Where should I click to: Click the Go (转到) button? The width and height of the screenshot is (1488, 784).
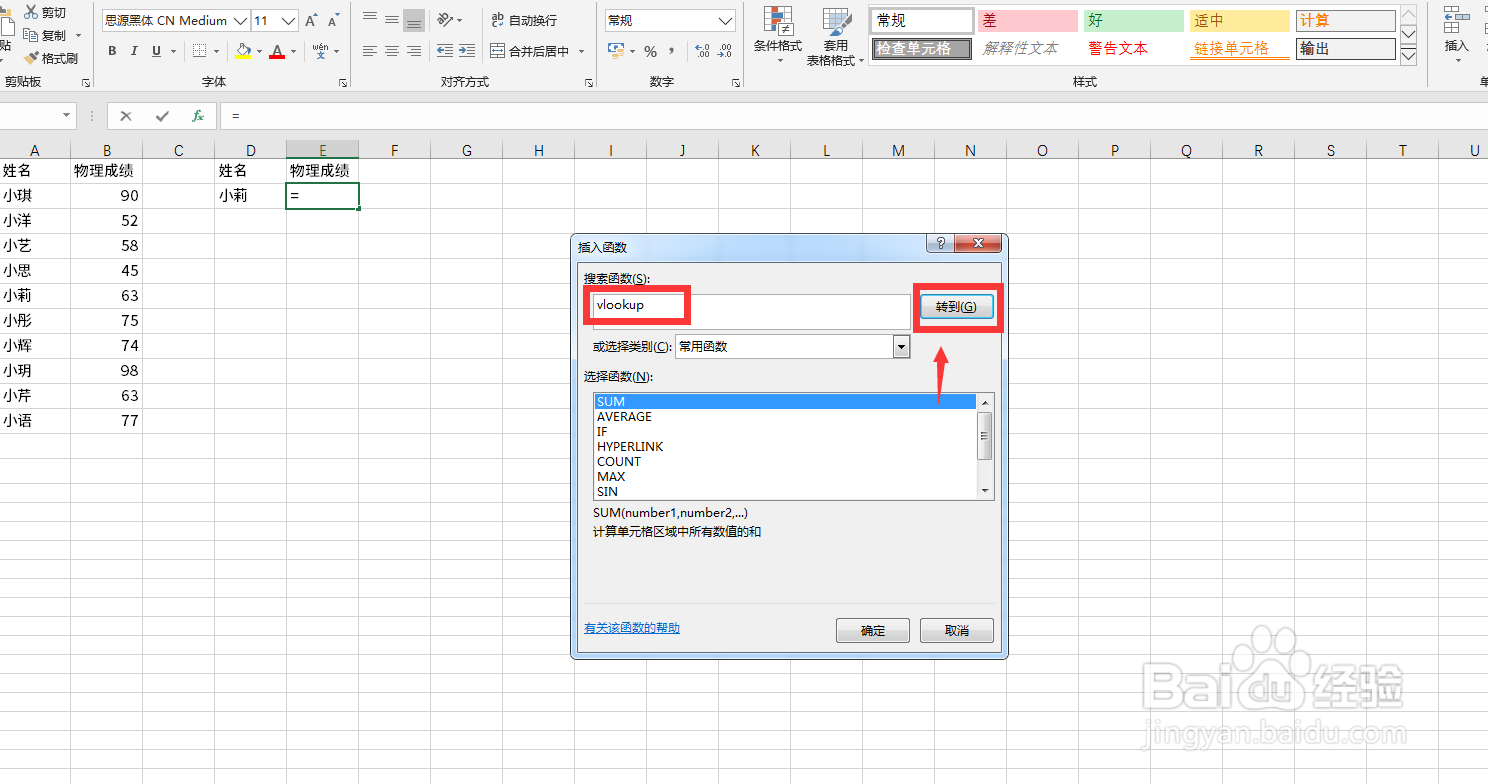956,307
